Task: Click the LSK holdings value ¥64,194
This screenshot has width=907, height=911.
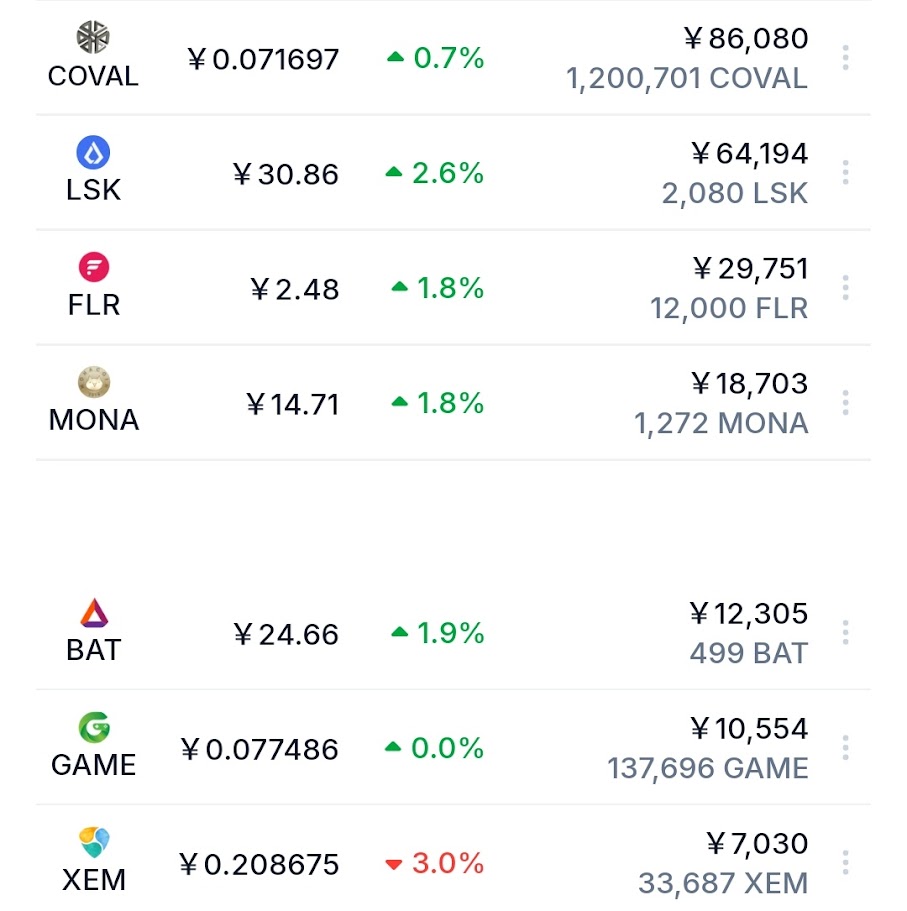Action: click(x=749, y=154)
